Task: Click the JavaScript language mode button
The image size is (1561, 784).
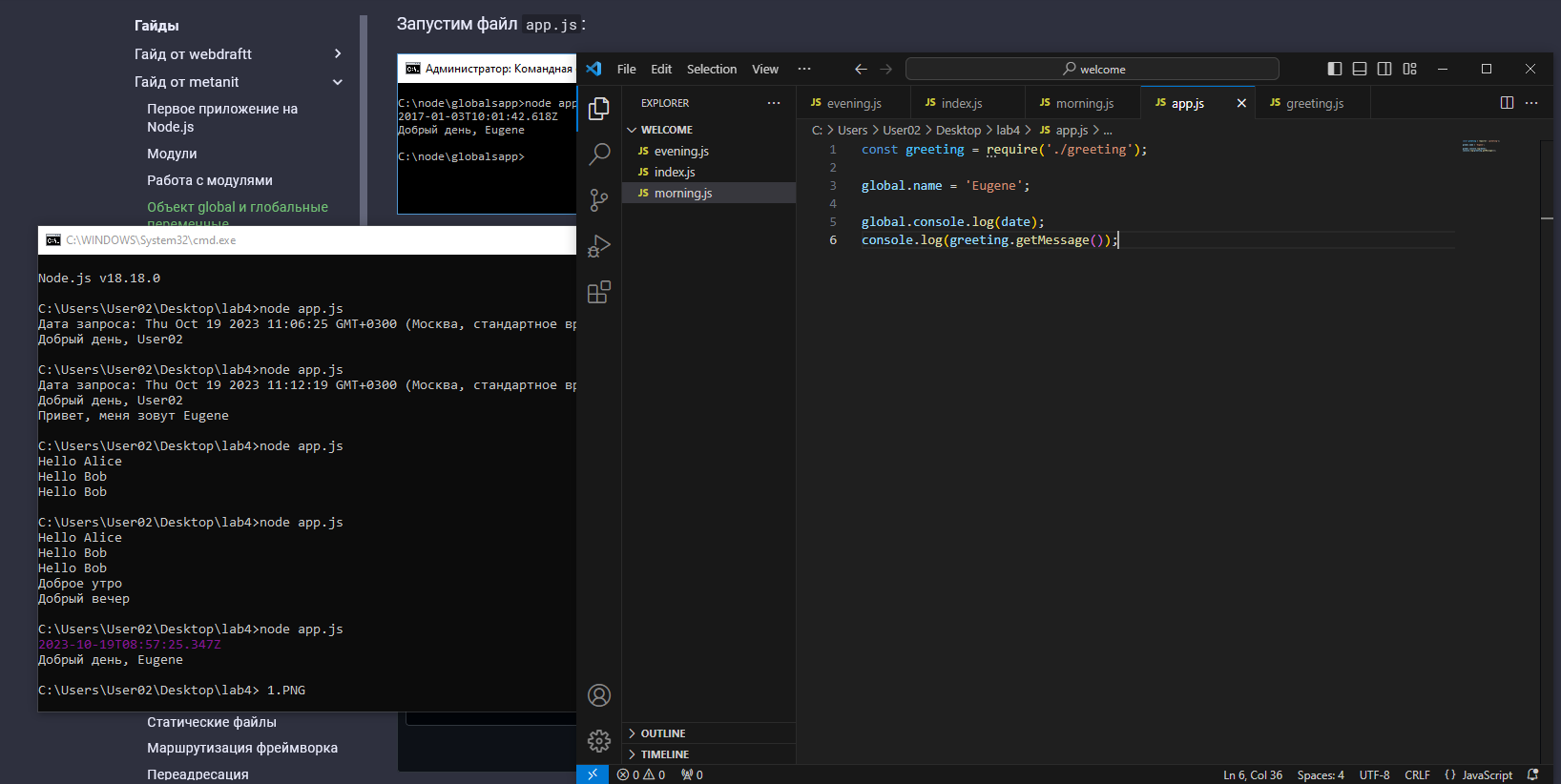Action: [x=1478, y=774]
